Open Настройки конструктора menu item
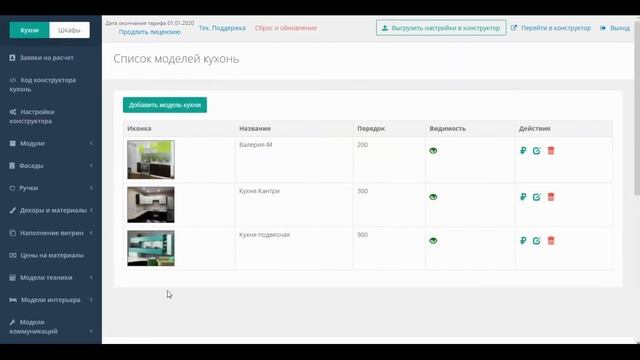640x360 pixels. [51, 116]
